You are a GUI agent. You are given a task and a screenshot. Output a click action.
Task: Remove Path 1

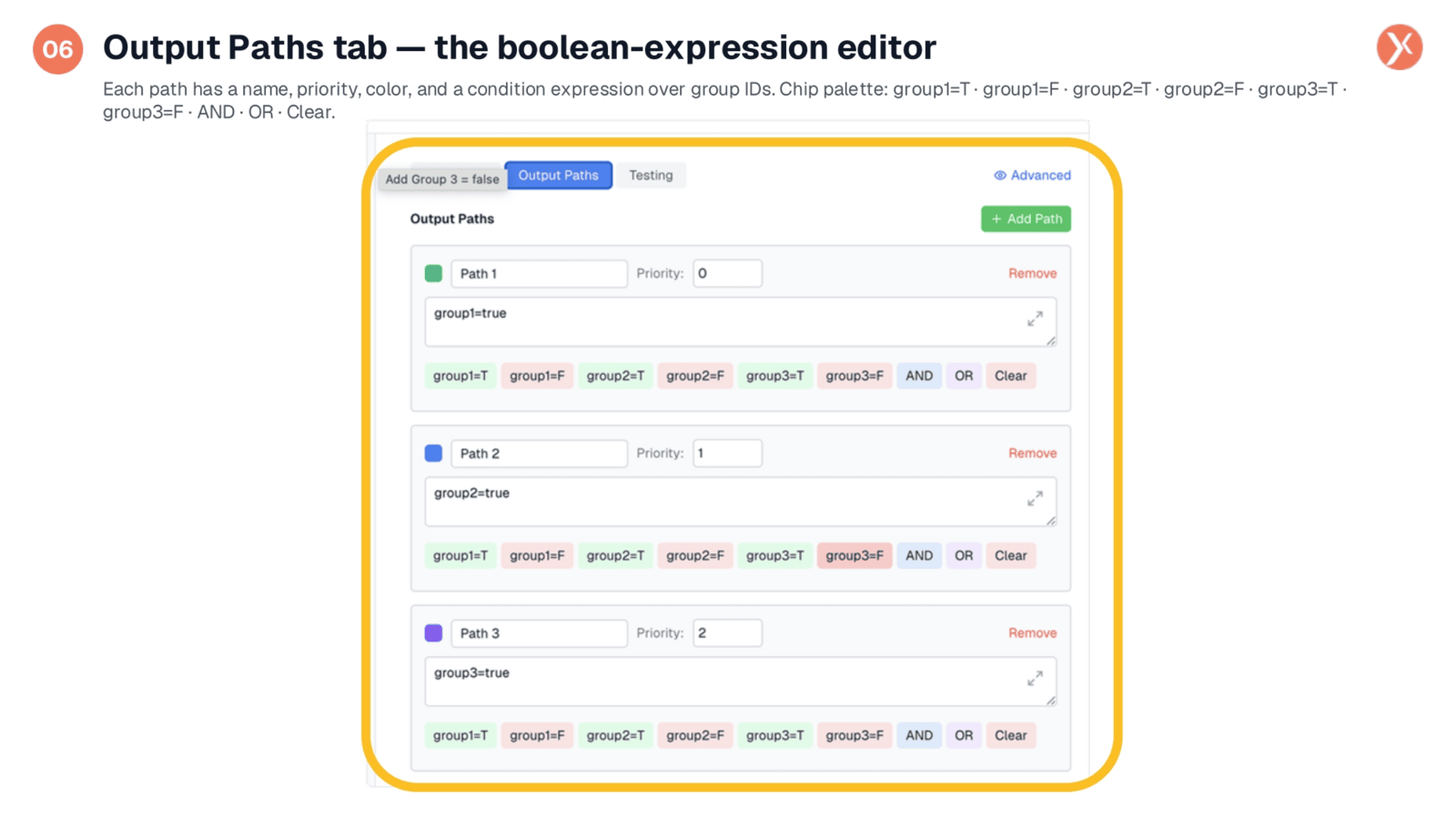point(1032,273)
